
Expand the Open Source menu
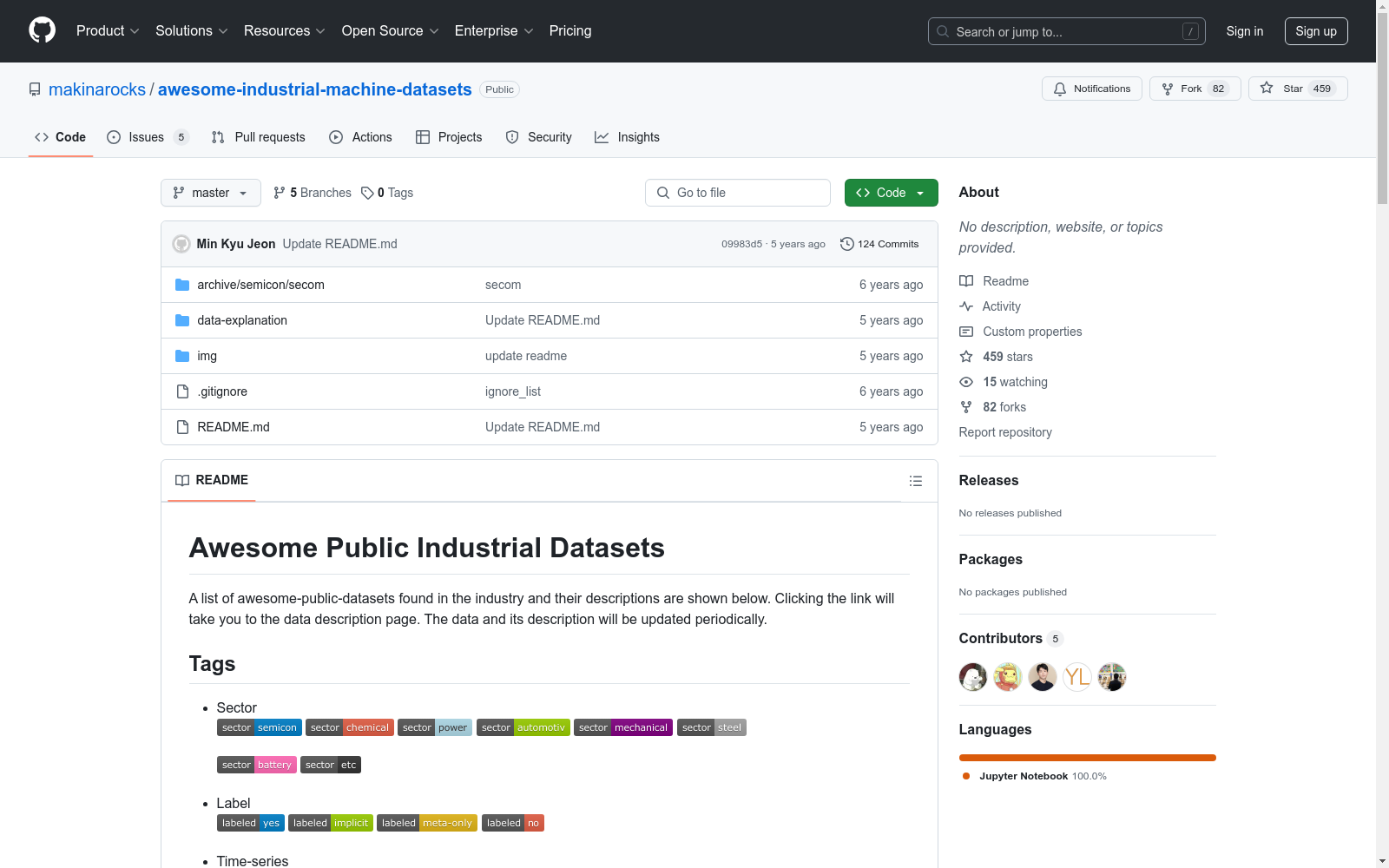[x=391, y=31]
